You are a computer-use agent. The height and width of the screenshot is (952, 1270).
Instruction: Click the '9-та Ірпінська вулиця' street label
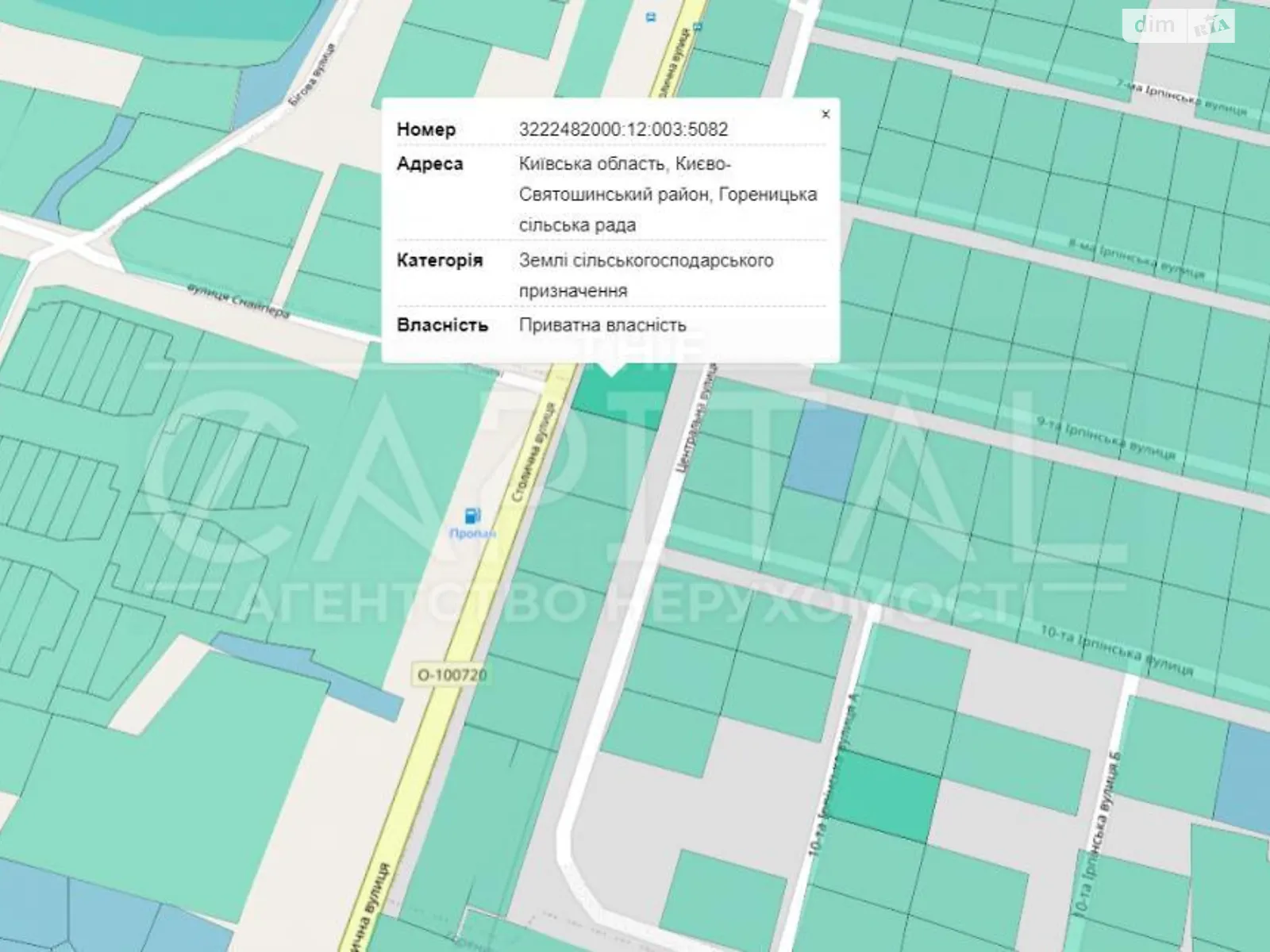coord(1106,439)
